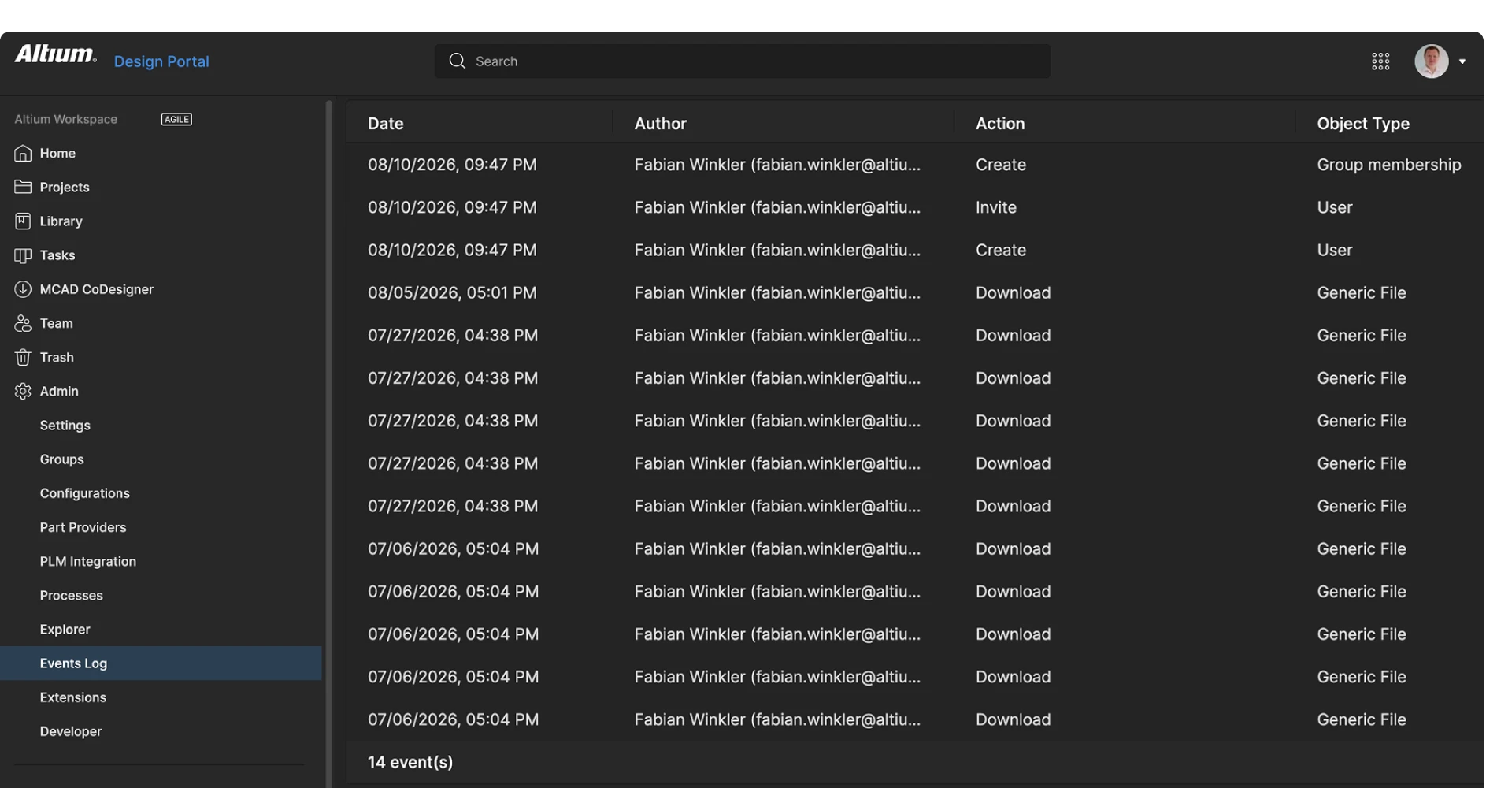Image resolution: width=1512 pixels, height=788 pixels.
Task: Open PLM Integration page
Action: [x=88, y=561]
